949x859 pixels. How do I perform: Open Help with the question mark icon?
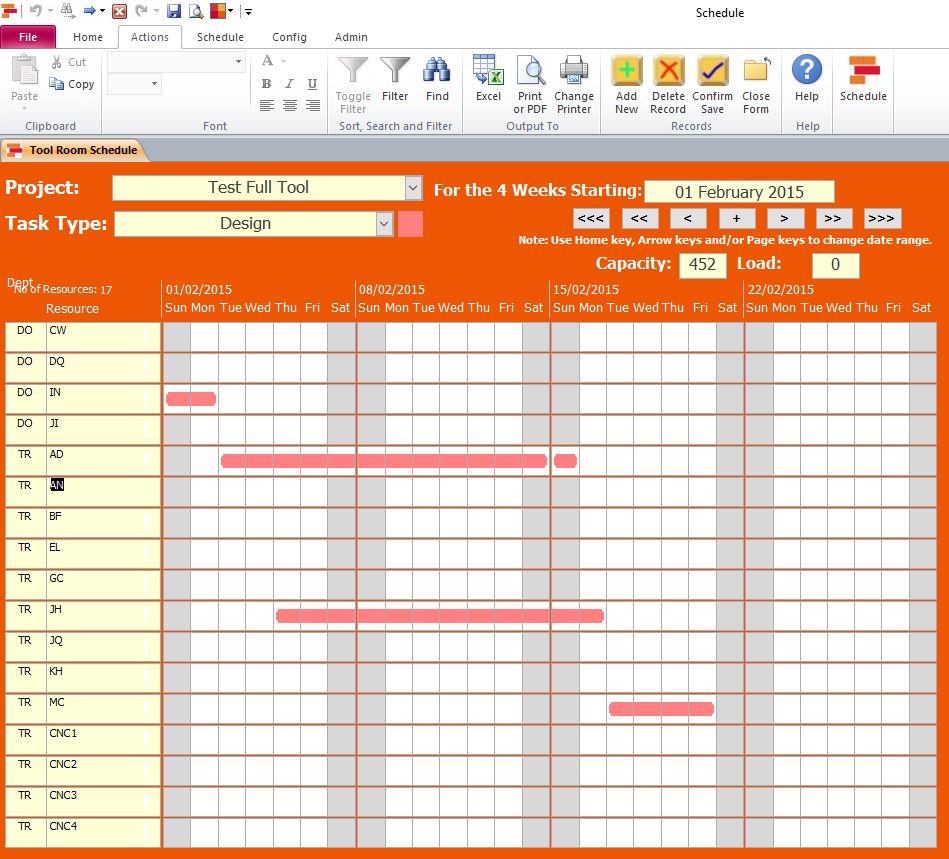coord(807,70)
